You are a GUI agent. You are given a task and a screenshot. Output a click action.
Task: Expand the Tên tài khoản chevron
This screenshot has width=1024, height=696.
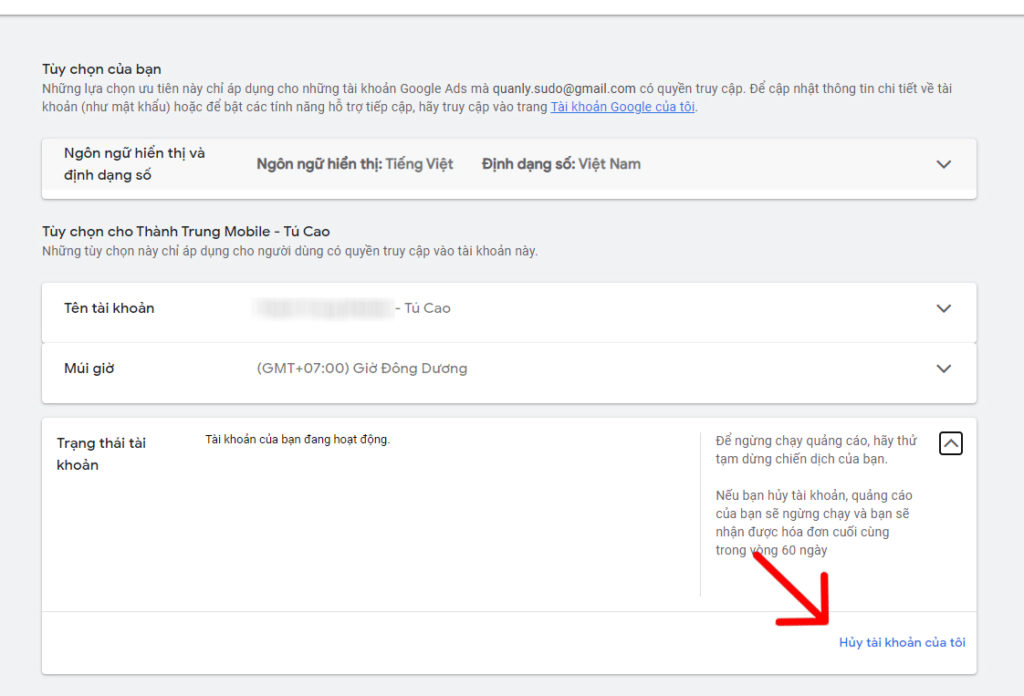(x=943, y=309)
